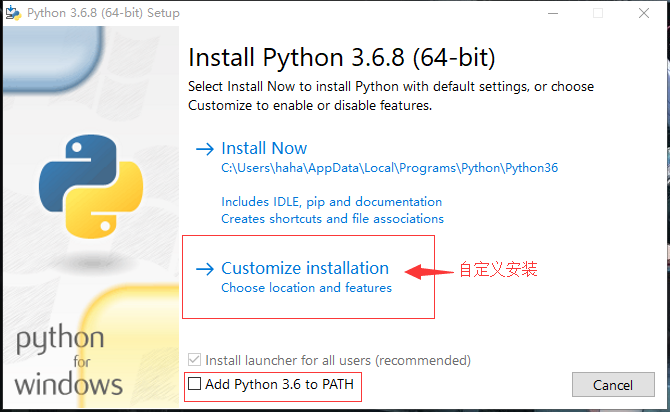Open Customize installation option
The width and height of the screenshot is (670, 412).
click(x=305, y=268)
